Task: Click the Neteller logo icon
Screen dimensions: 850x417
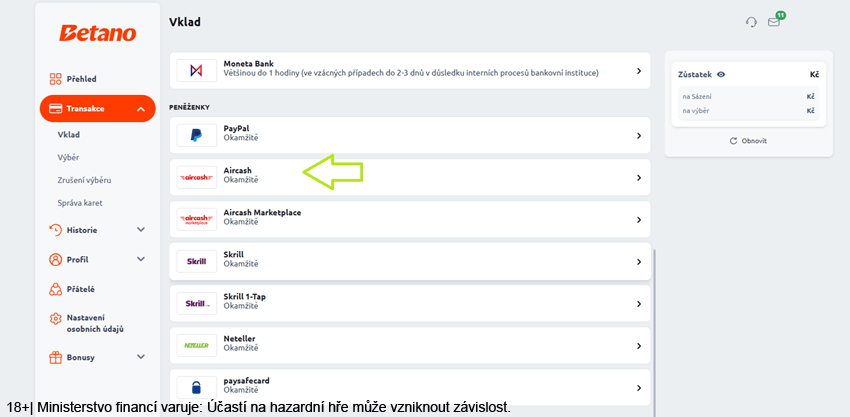Action: pyautogui.click(x=196, y=345)
